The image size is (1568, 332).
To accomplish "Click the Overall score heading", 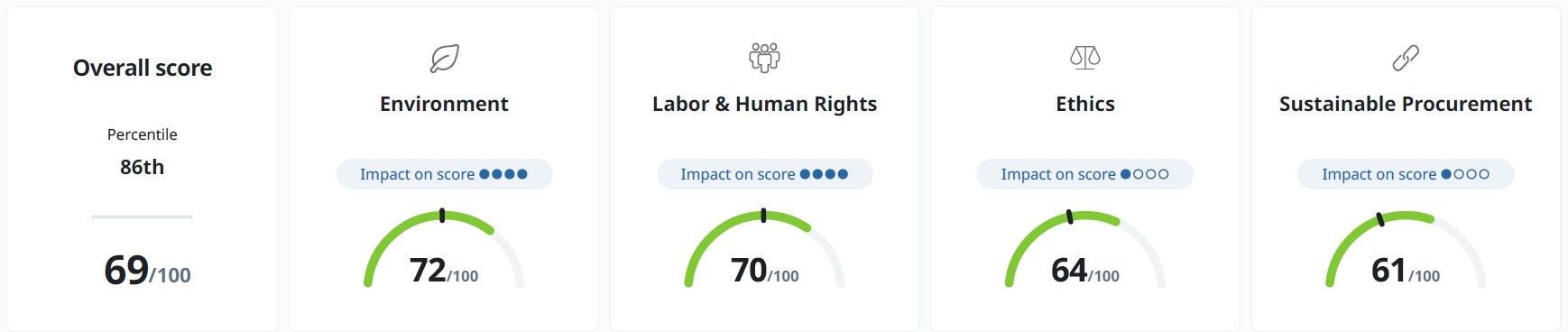I will coord(143,68).
